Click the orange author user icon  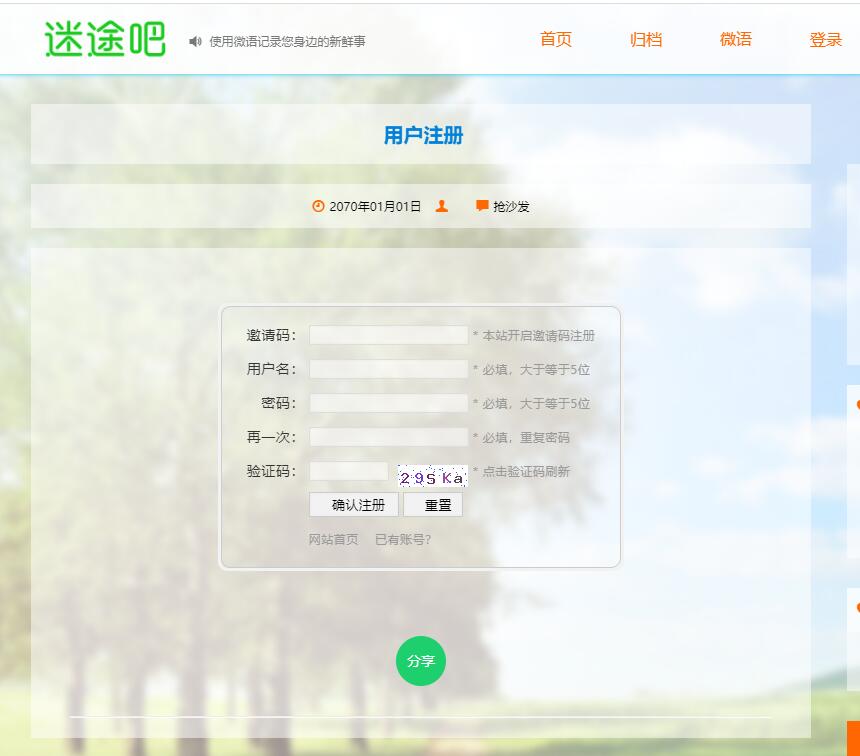(442, 206)
